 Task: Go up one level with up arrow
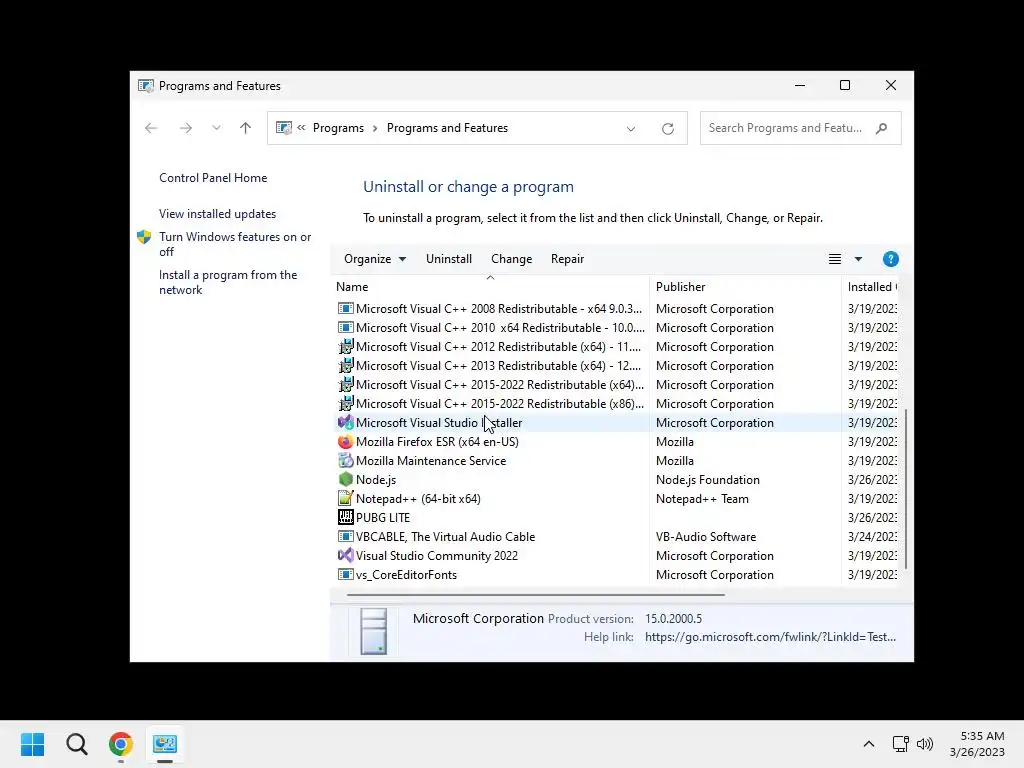[246, 128]
